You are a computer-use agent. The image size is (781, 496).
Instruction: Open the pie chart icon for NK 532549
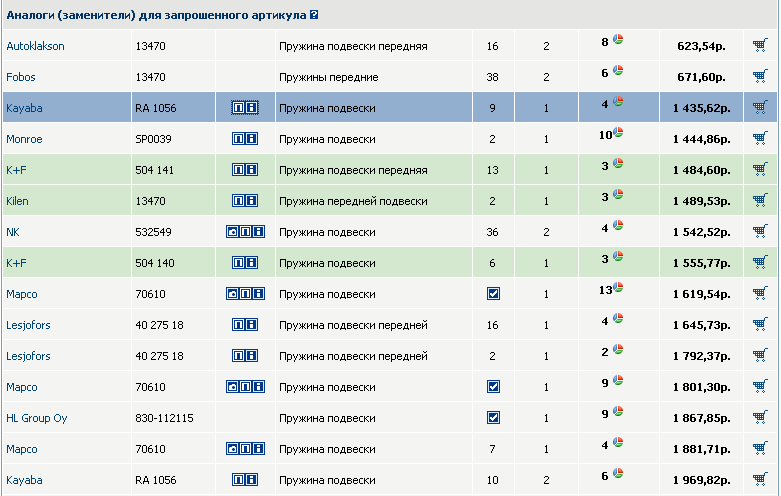(618, 226)
